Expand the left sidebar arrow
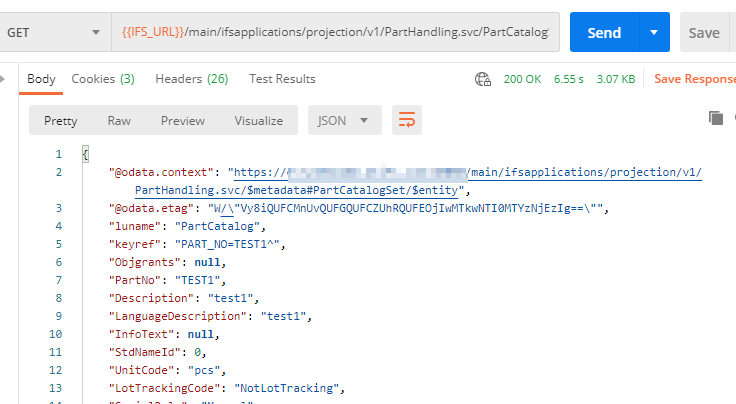The height and width of the screenshot is (404, 736). [x=6, y=79]
